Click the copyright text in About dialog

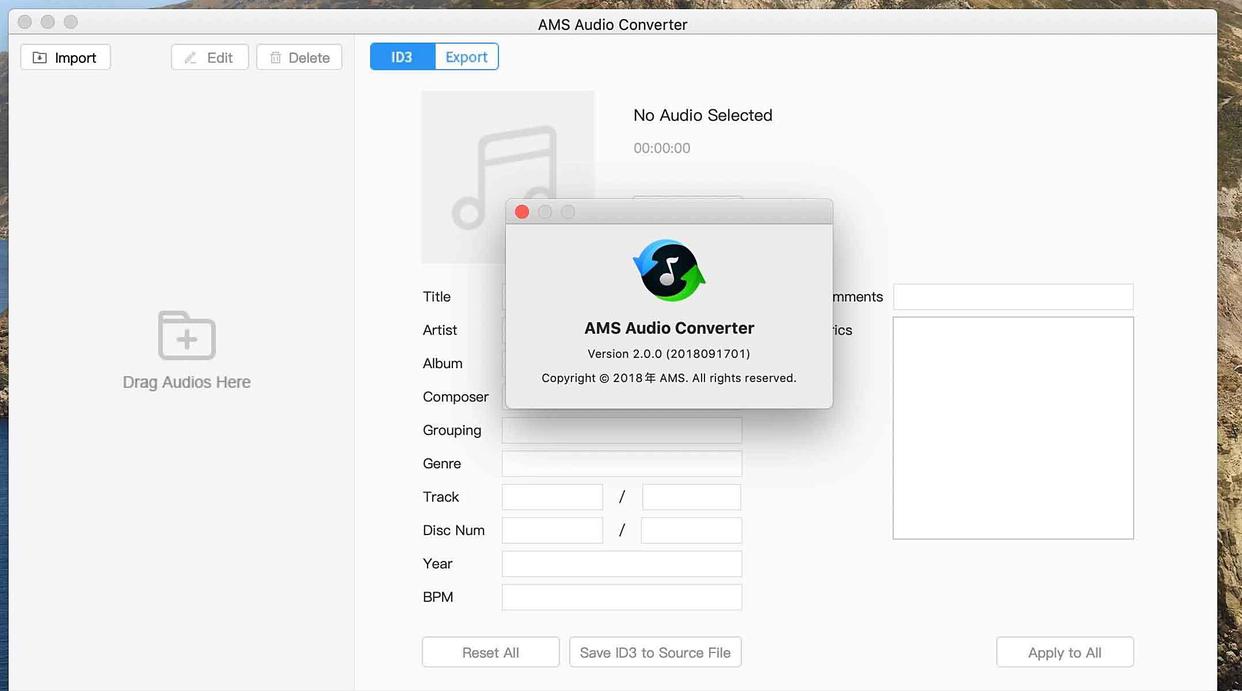(x=669, y=378)
